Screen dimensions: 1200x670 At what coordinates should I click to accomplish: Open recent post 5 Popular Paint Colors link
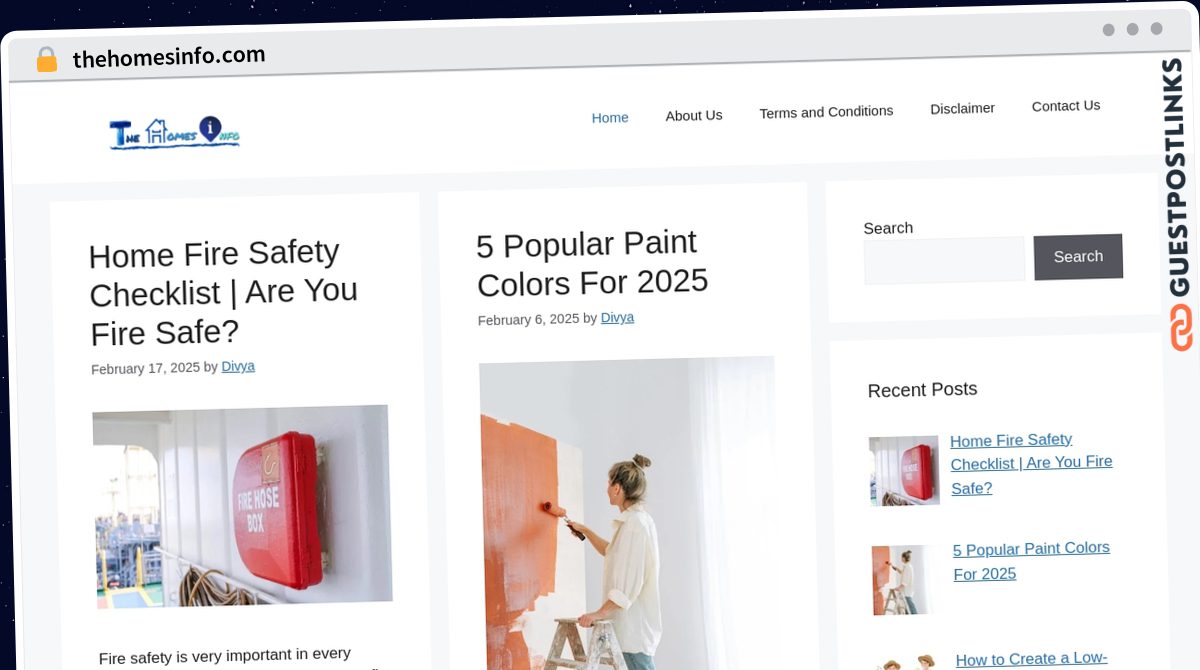tap(1031, 561)
